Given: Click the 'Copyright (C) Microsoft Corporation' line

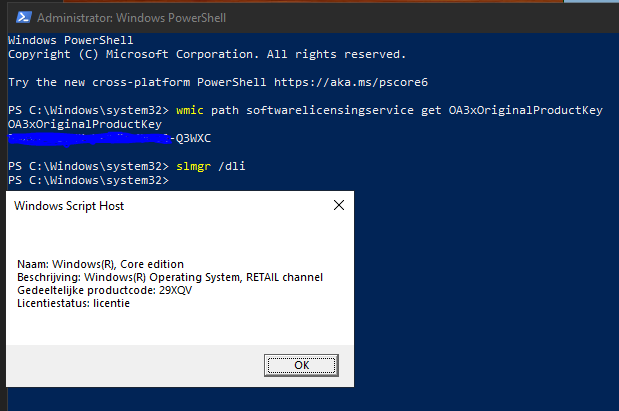Looking at the screenshot, I should [207, 54].
